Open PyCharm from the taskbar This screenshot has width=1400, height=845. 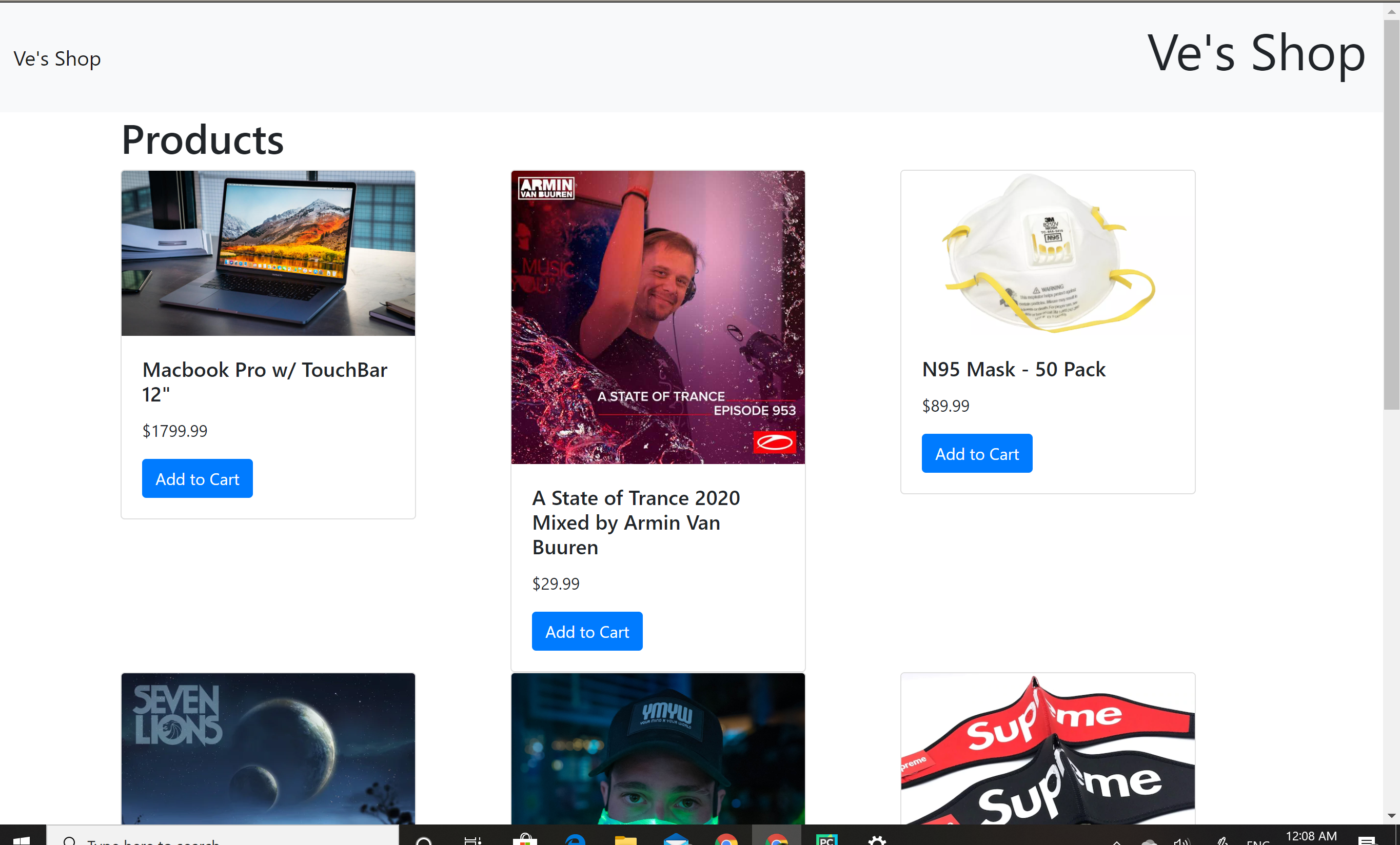826,839
